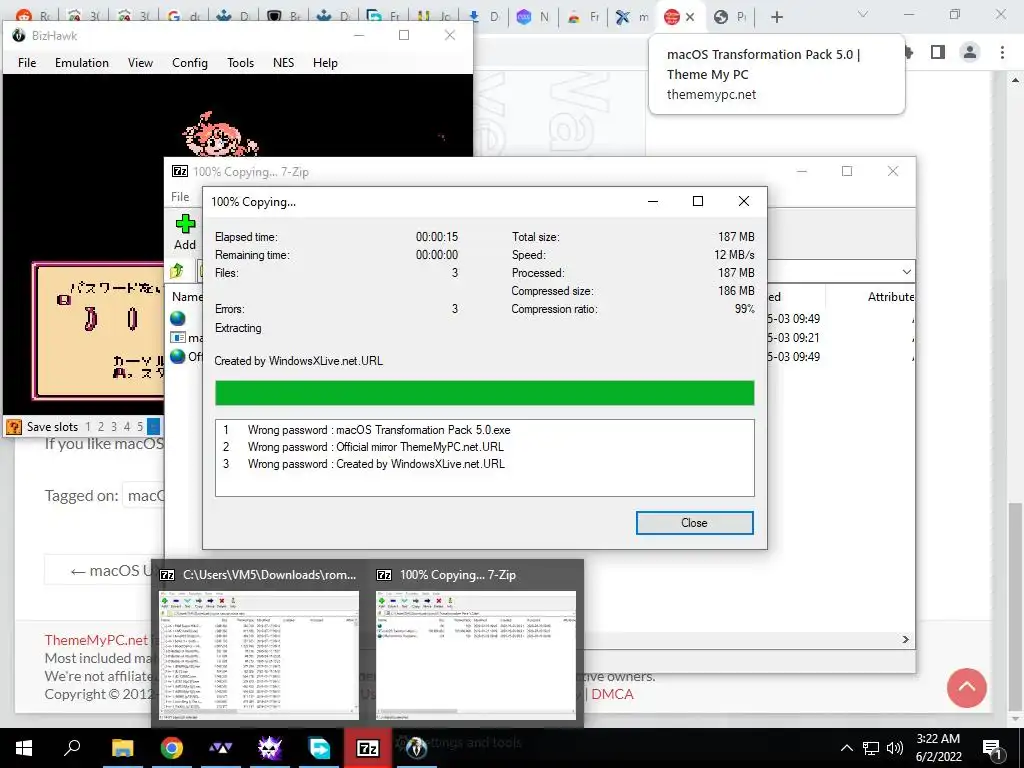Select save slot 3 in BizHawk
This screenshot has height=768, width=1024.
tap(114, 427)
